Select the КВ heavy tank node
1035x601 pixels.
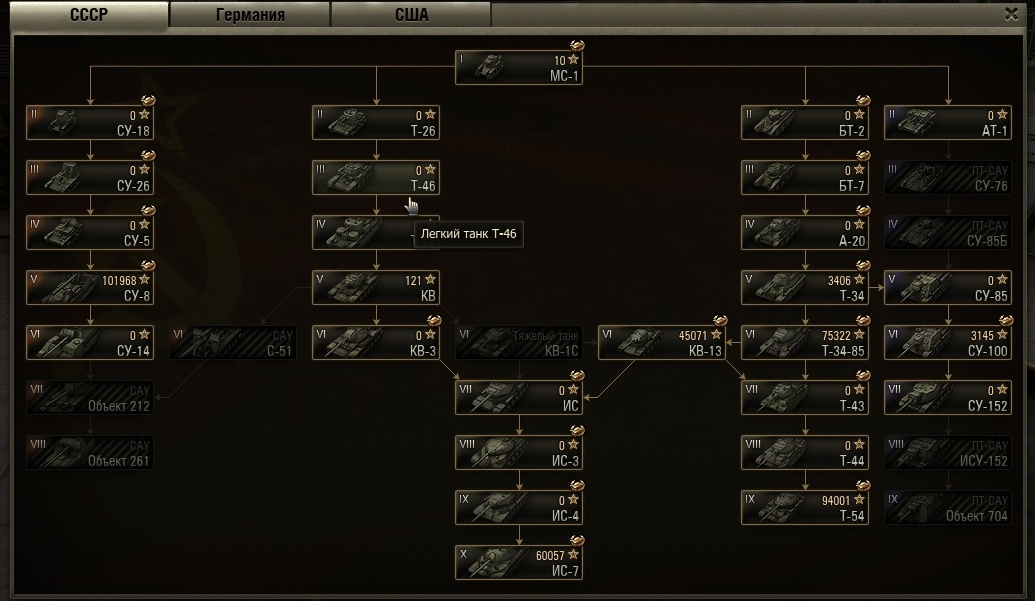coord(376,288)
